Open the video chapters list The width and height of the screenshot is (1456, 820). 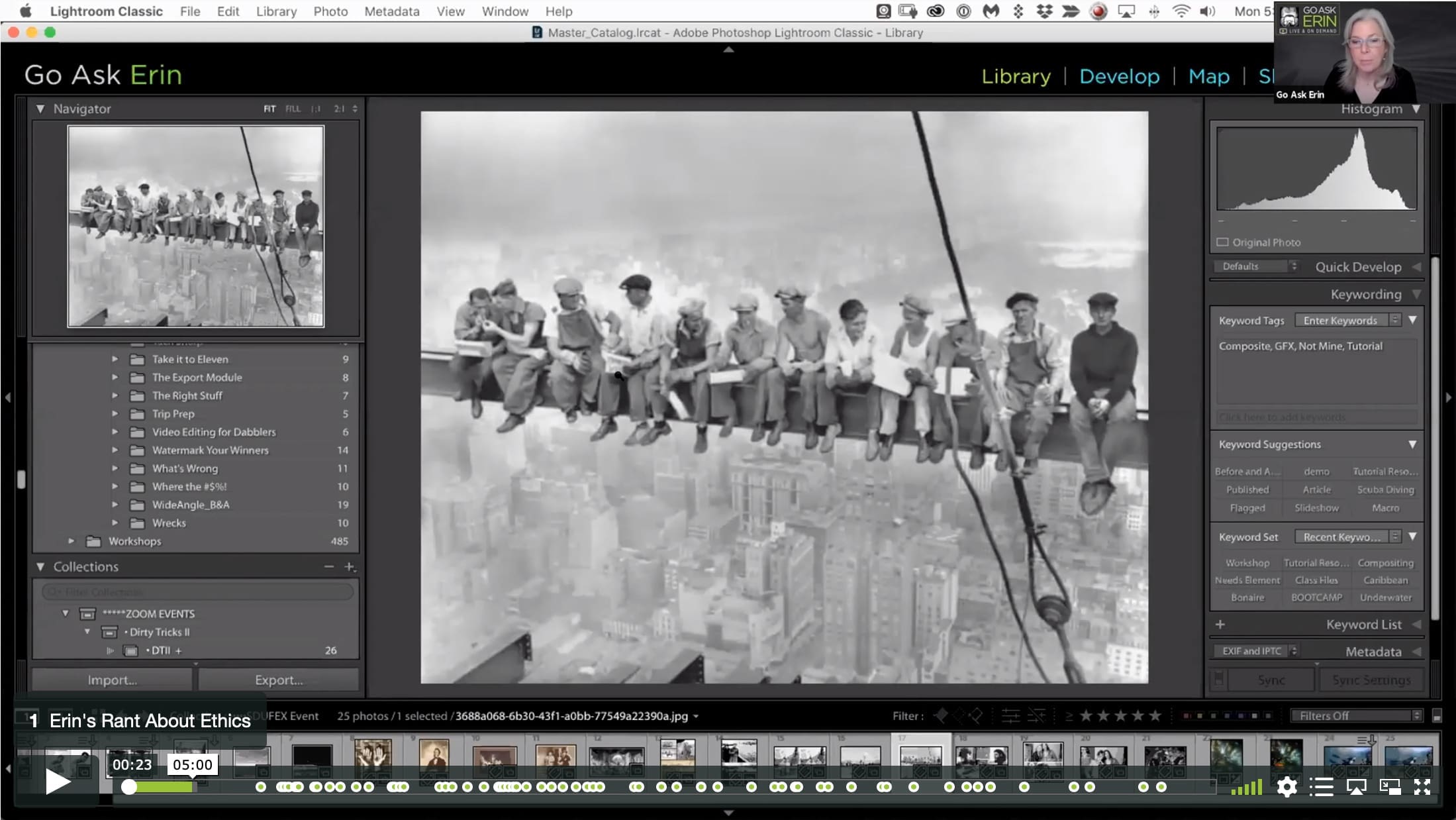[x=1321, y=787]
